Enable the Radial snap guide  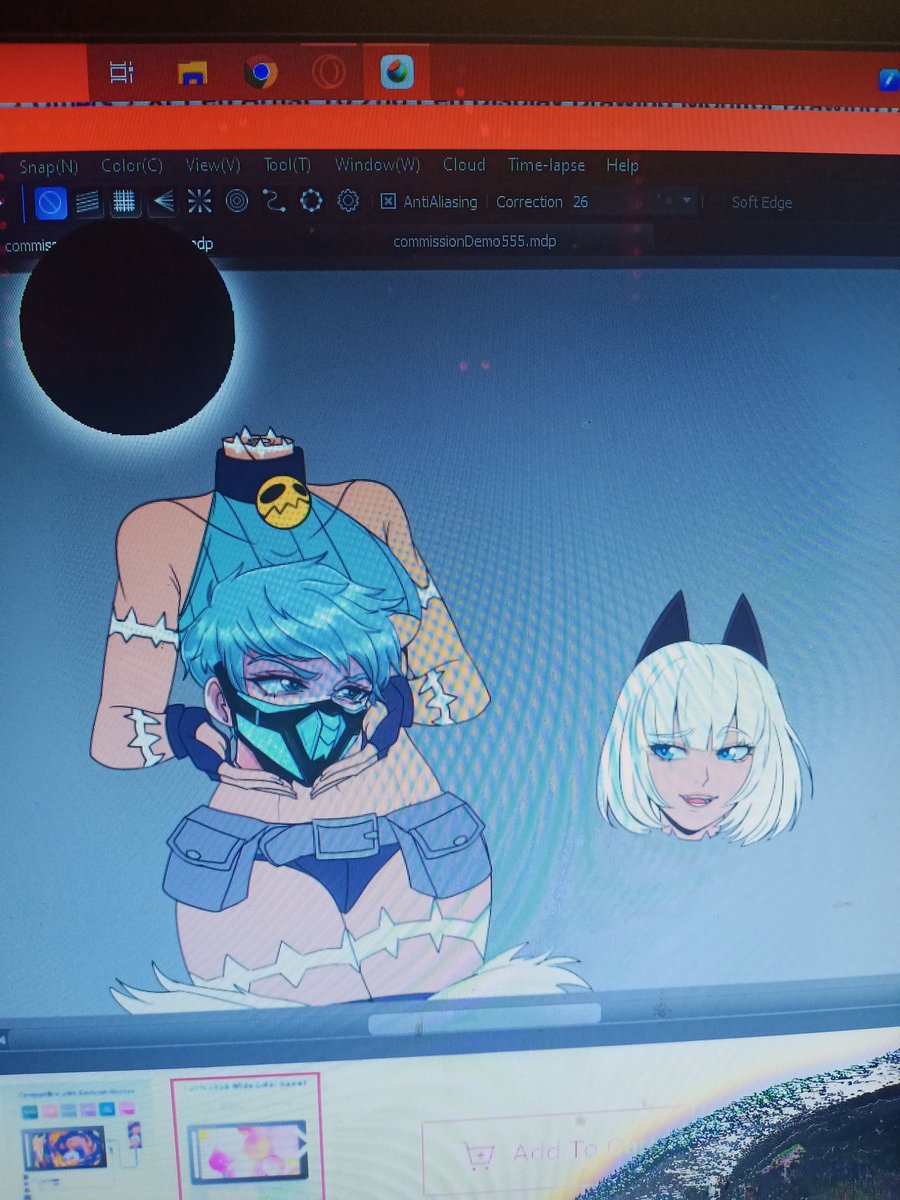199,202
